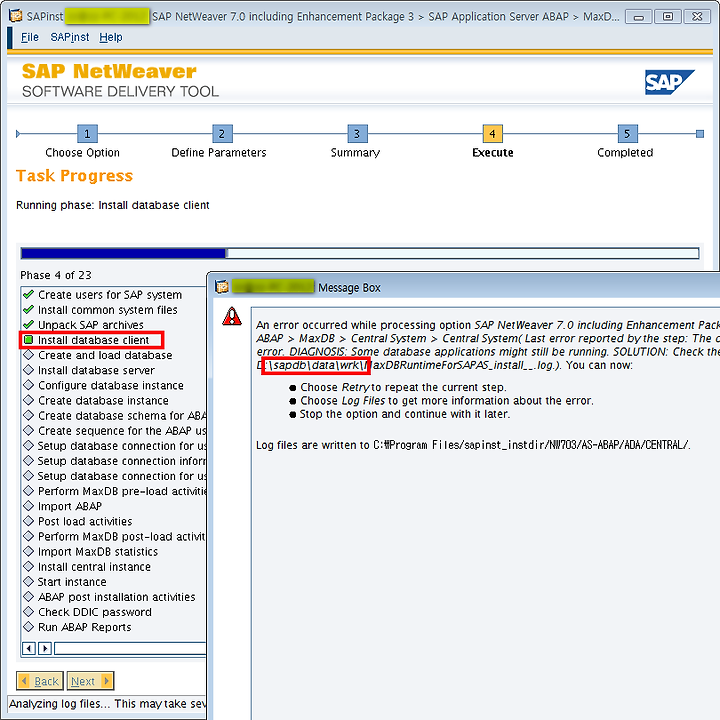The height and width of the screenshot is (720, 720).
Task: Click step 1 Choose Option marker
Action: pos(87,134)
